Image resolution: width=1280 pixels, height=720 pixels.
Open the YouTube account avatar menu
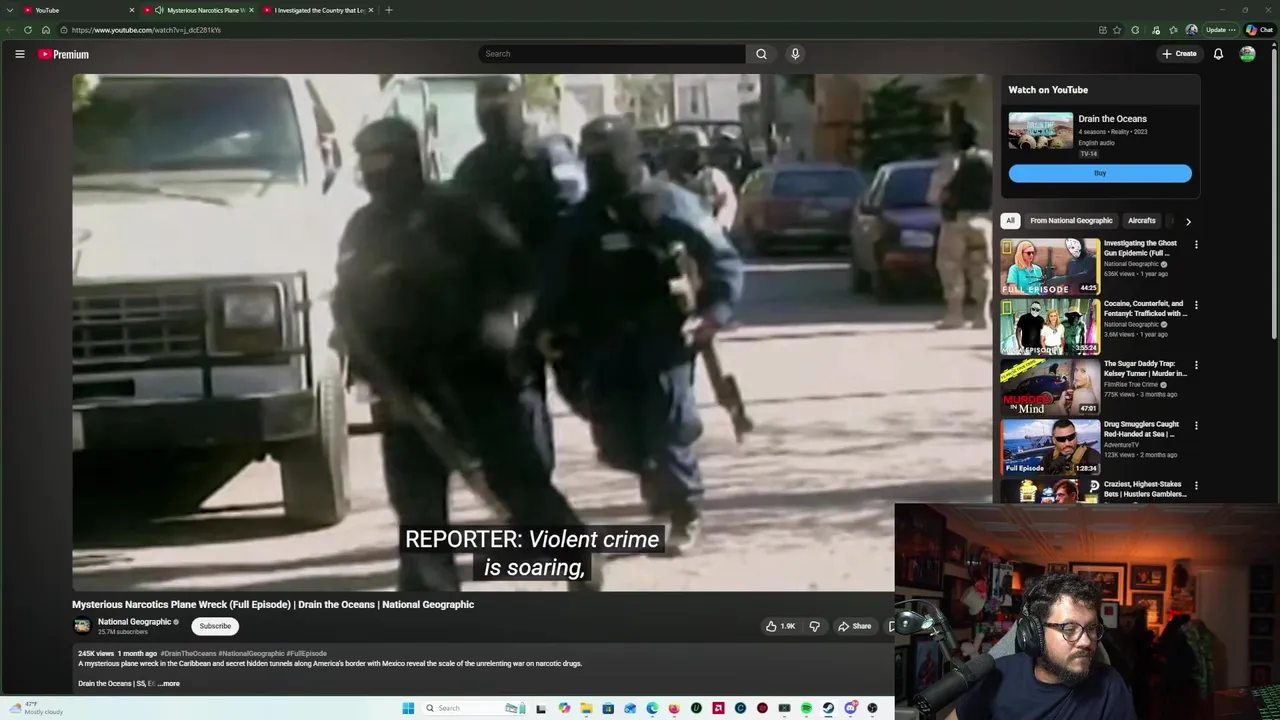pyautogui.click(x=1247, y=54)
